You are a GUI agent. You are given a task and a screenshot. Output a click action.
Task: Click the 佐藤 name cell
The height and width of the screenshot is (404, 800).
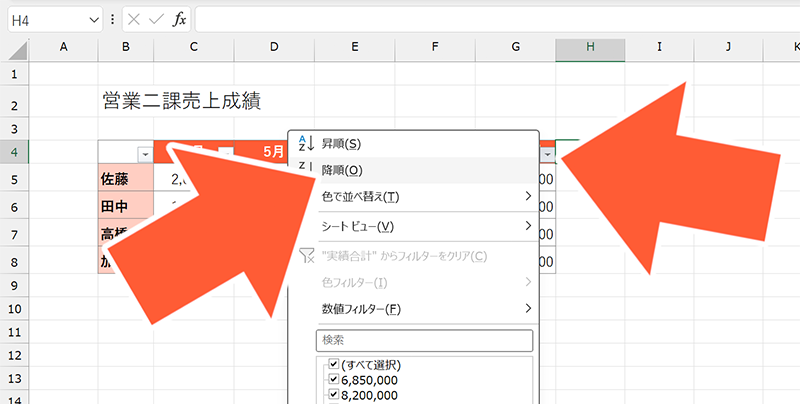click(126, 179)
